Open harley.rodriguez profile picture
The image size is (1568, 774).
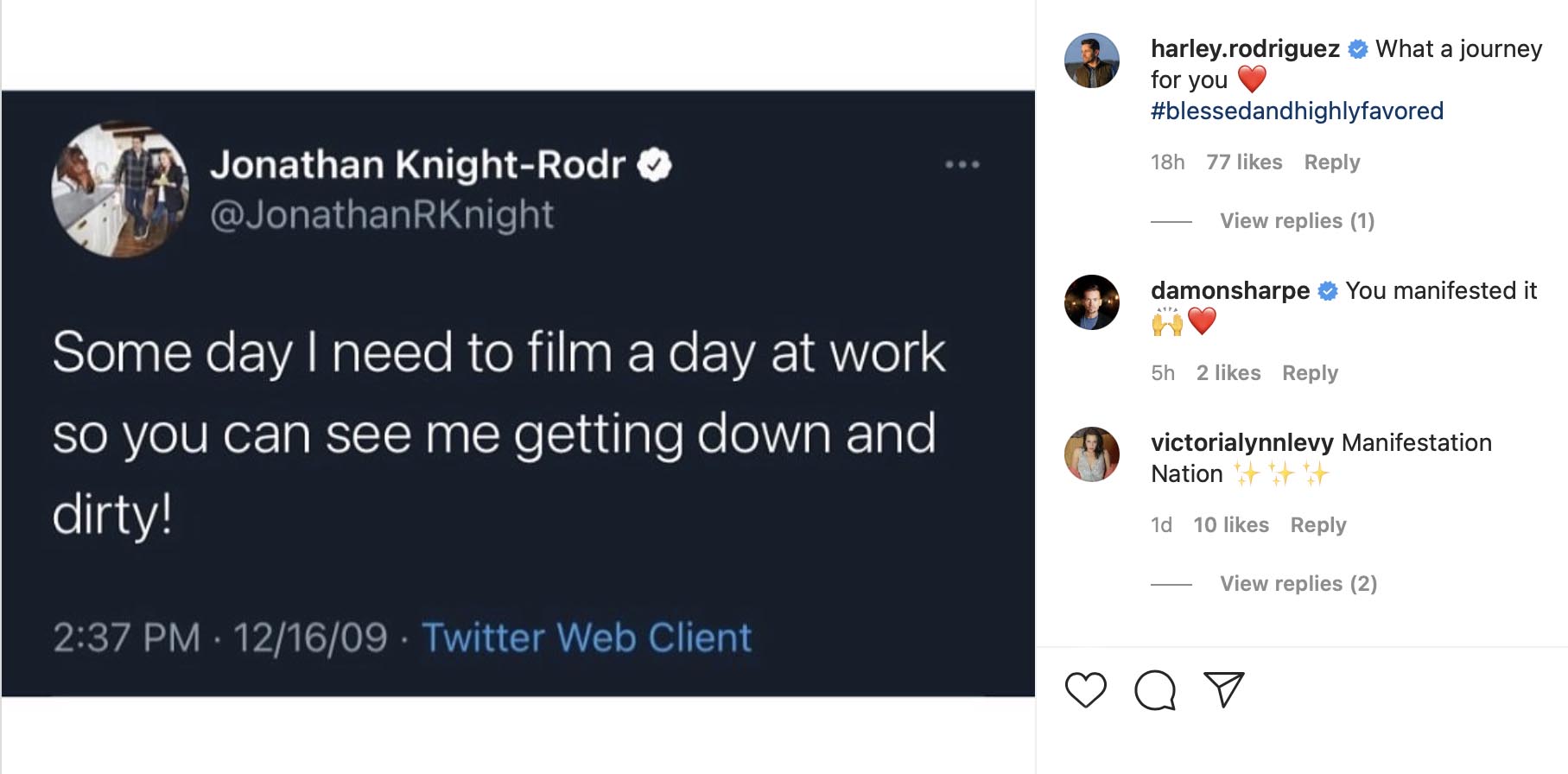click(x=1092, y=60)
